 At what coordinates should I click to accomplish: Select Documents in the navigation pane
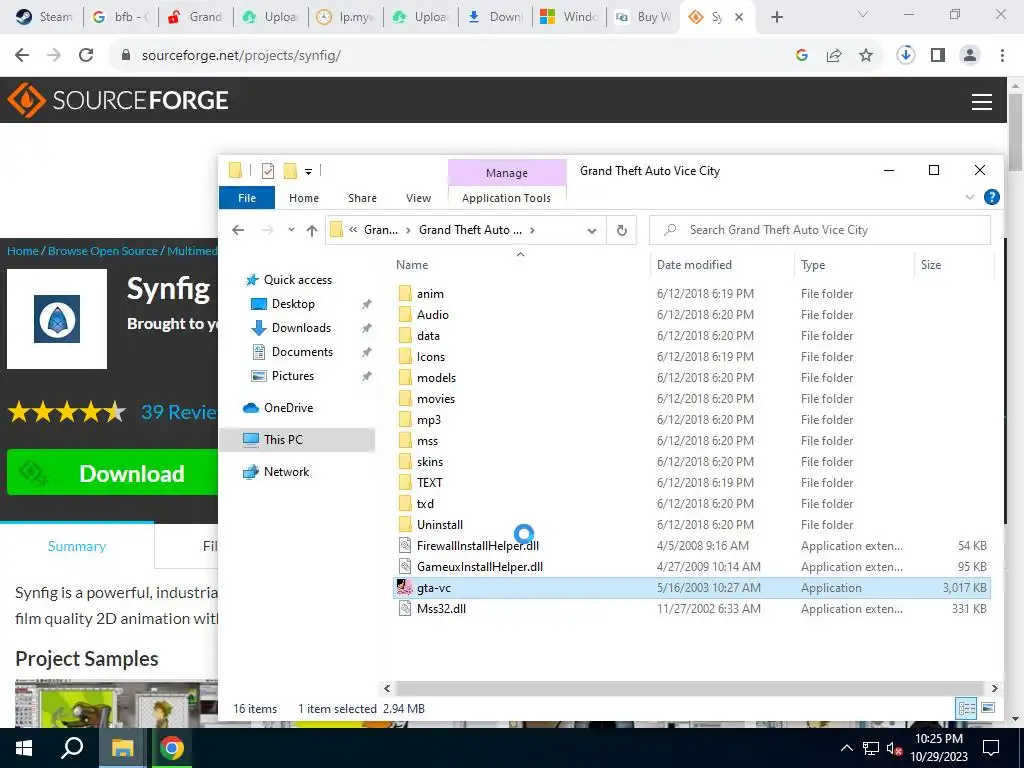click(302, 352)
